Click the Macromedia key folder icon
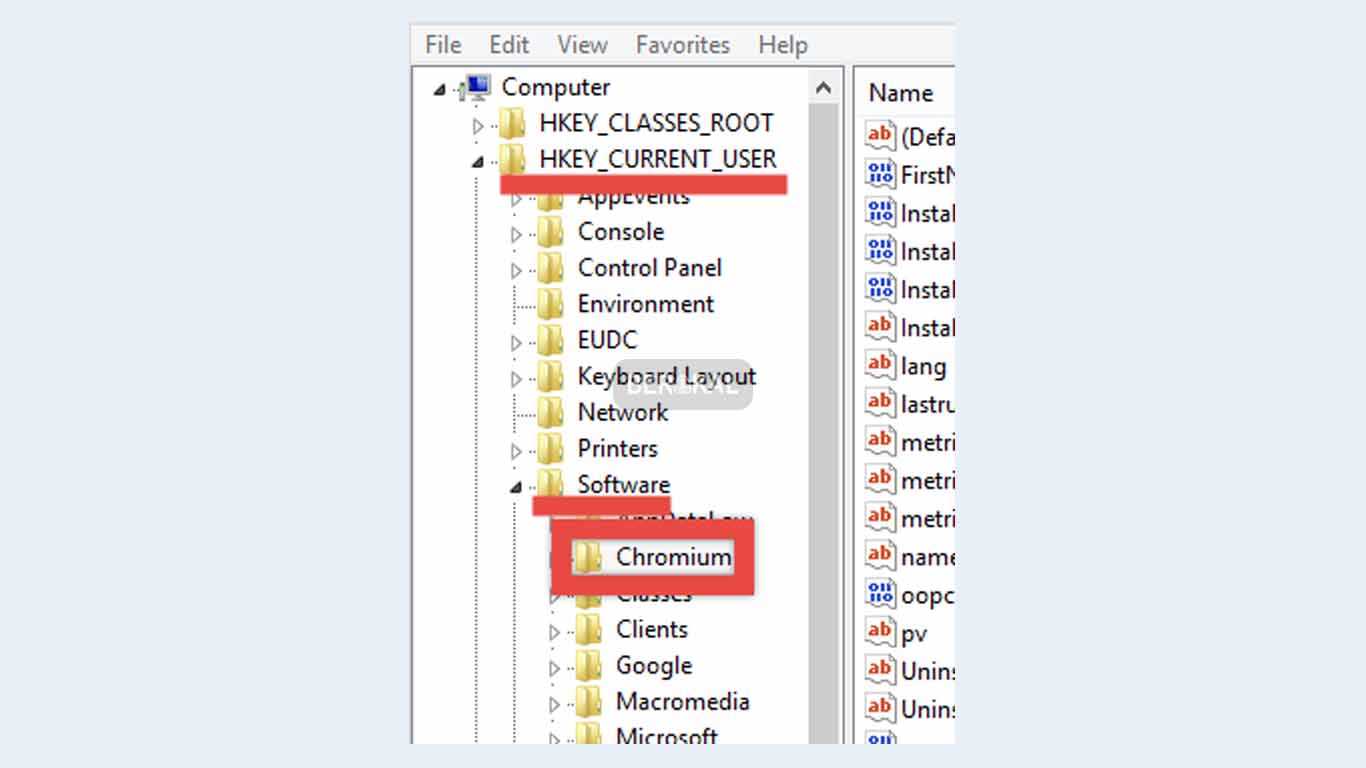This screenshot has width=1366, height=768. click(589, 702)
